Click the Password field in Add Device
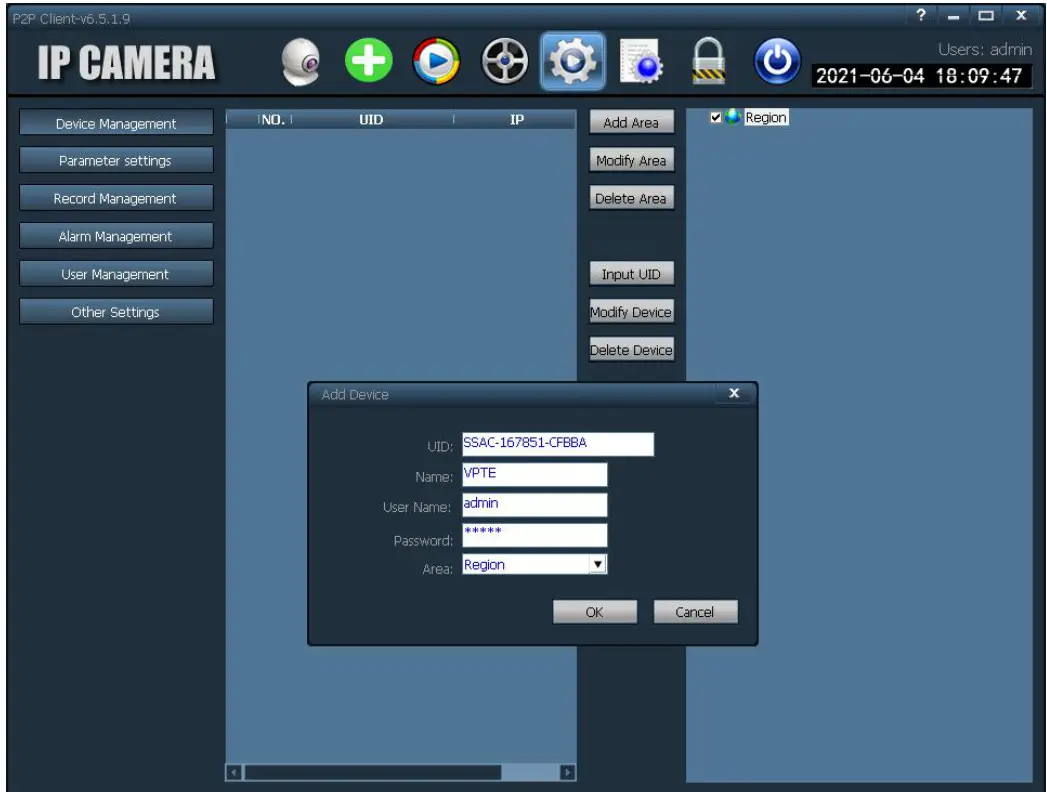 coord(535,533)
